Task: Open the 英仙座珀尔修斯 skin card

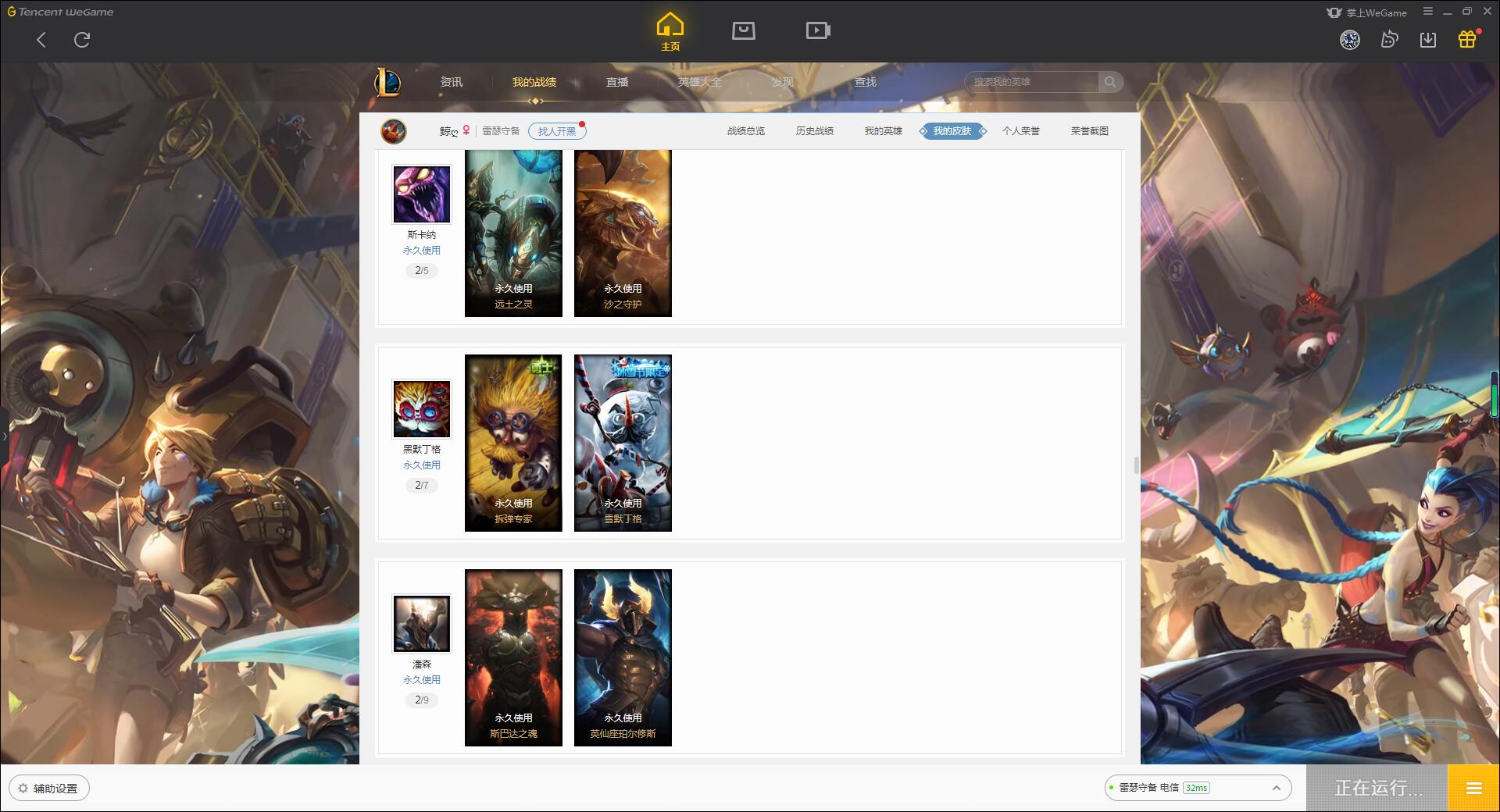Action: click(623, 657)
